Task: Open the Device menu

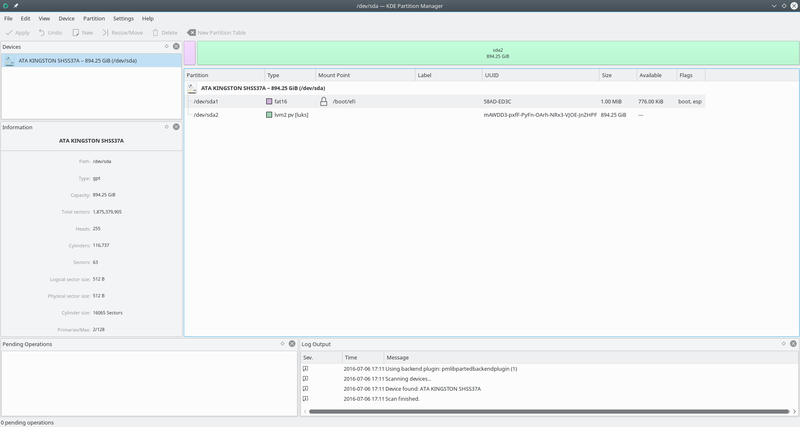Action: click(66, 18)
